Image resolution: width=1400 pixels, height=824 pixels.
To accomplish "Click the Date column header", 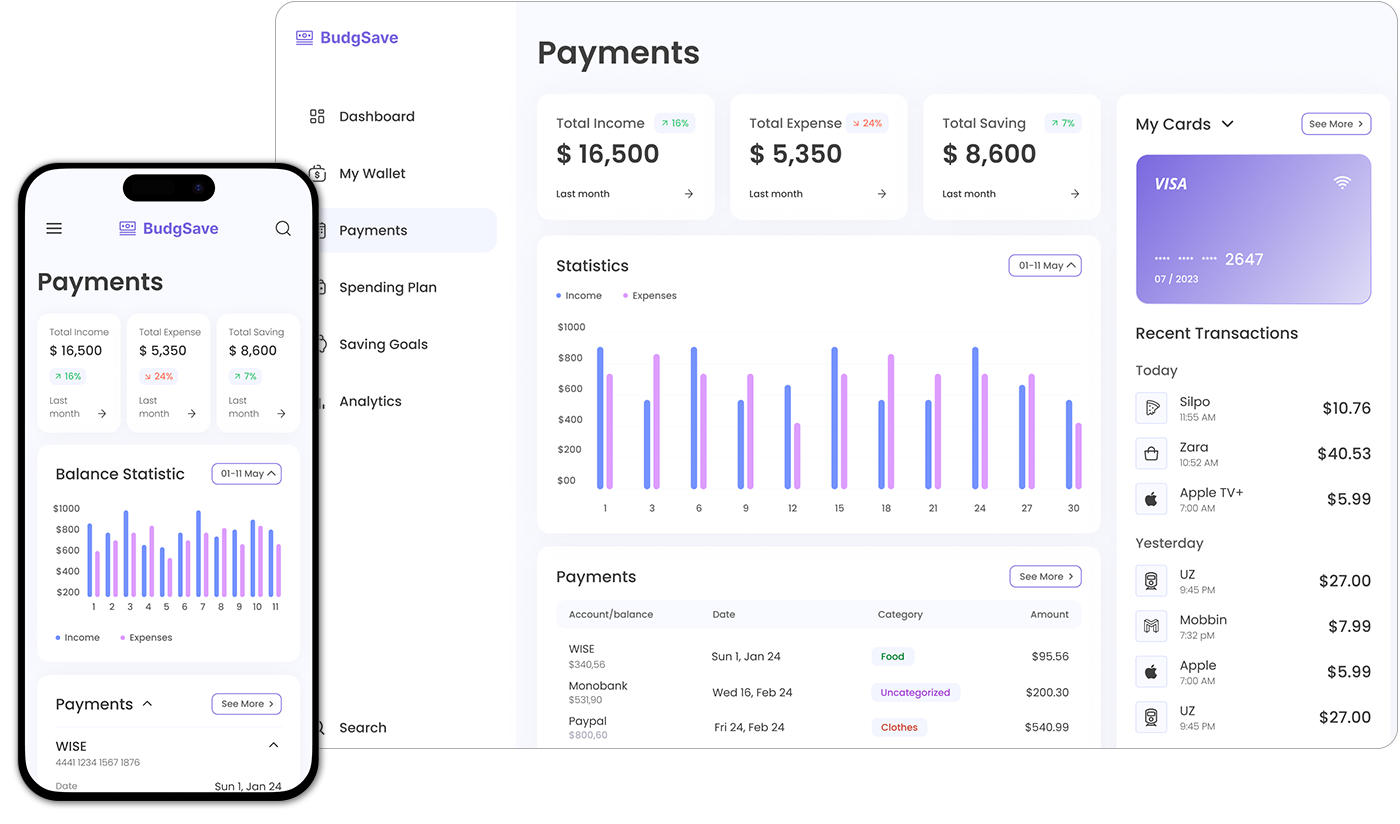I will (723, 614).
